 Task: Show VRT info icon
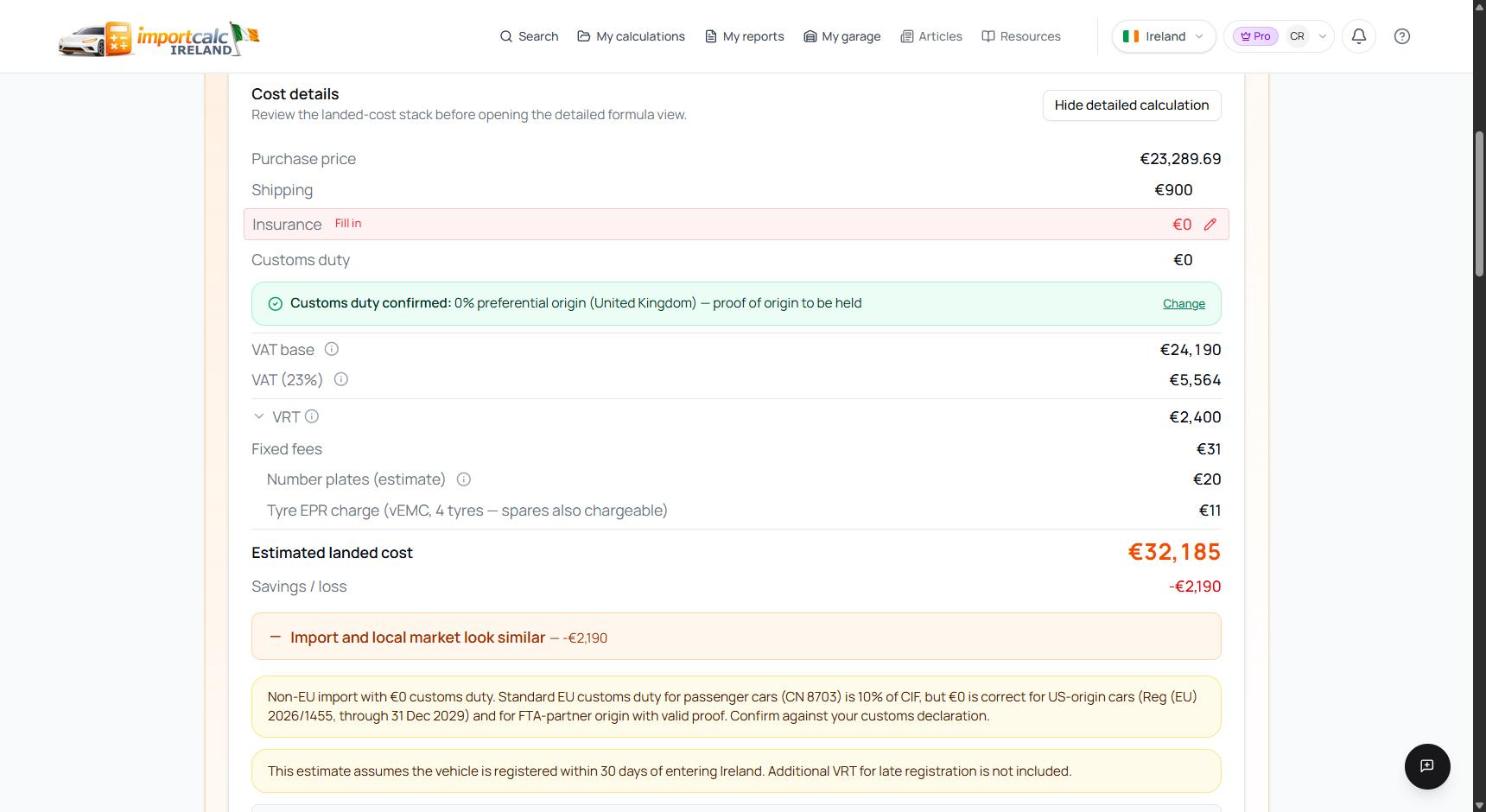coord(312,416)
